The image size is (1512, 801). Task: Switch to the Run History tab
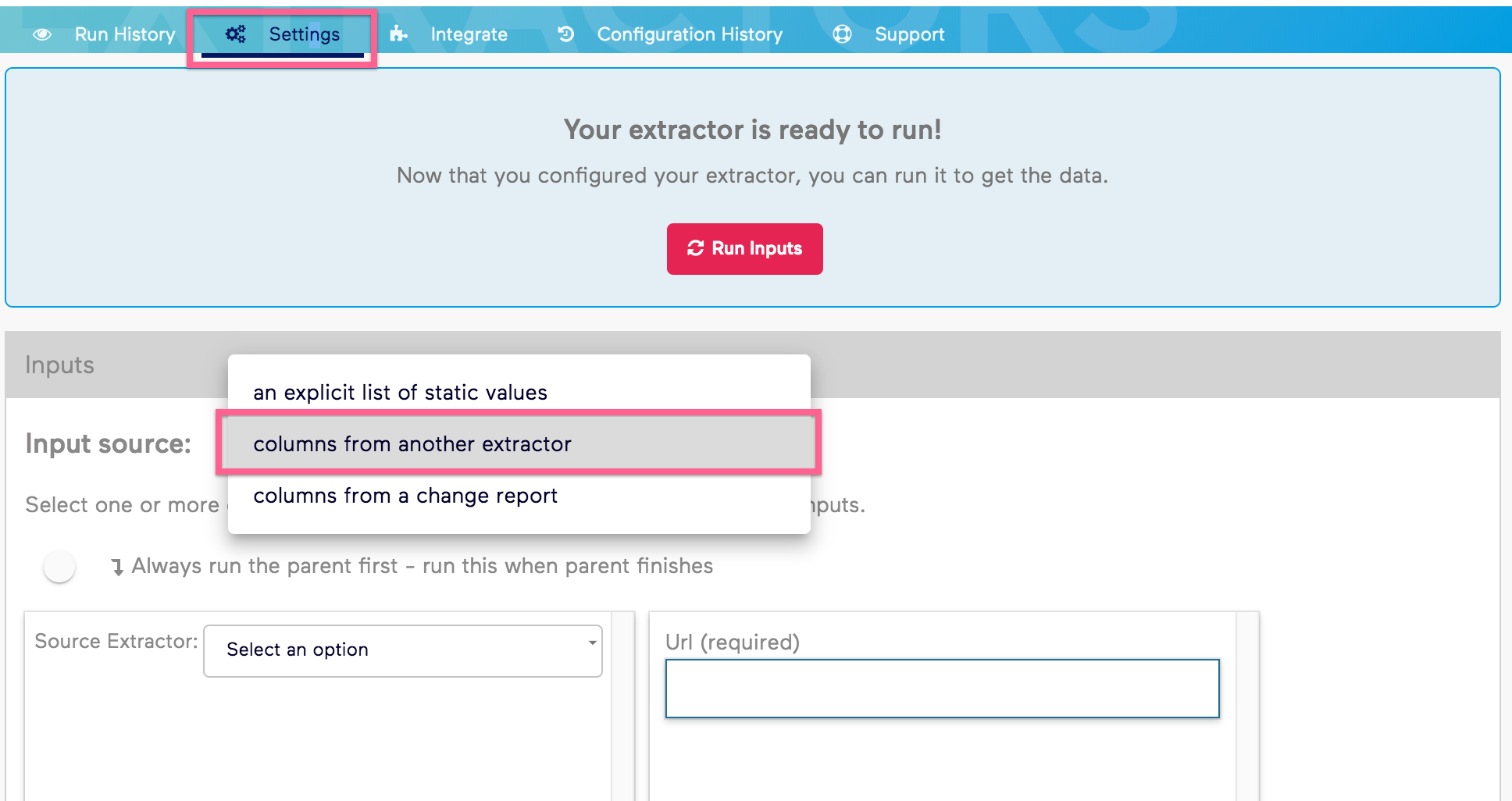point(124,34)
